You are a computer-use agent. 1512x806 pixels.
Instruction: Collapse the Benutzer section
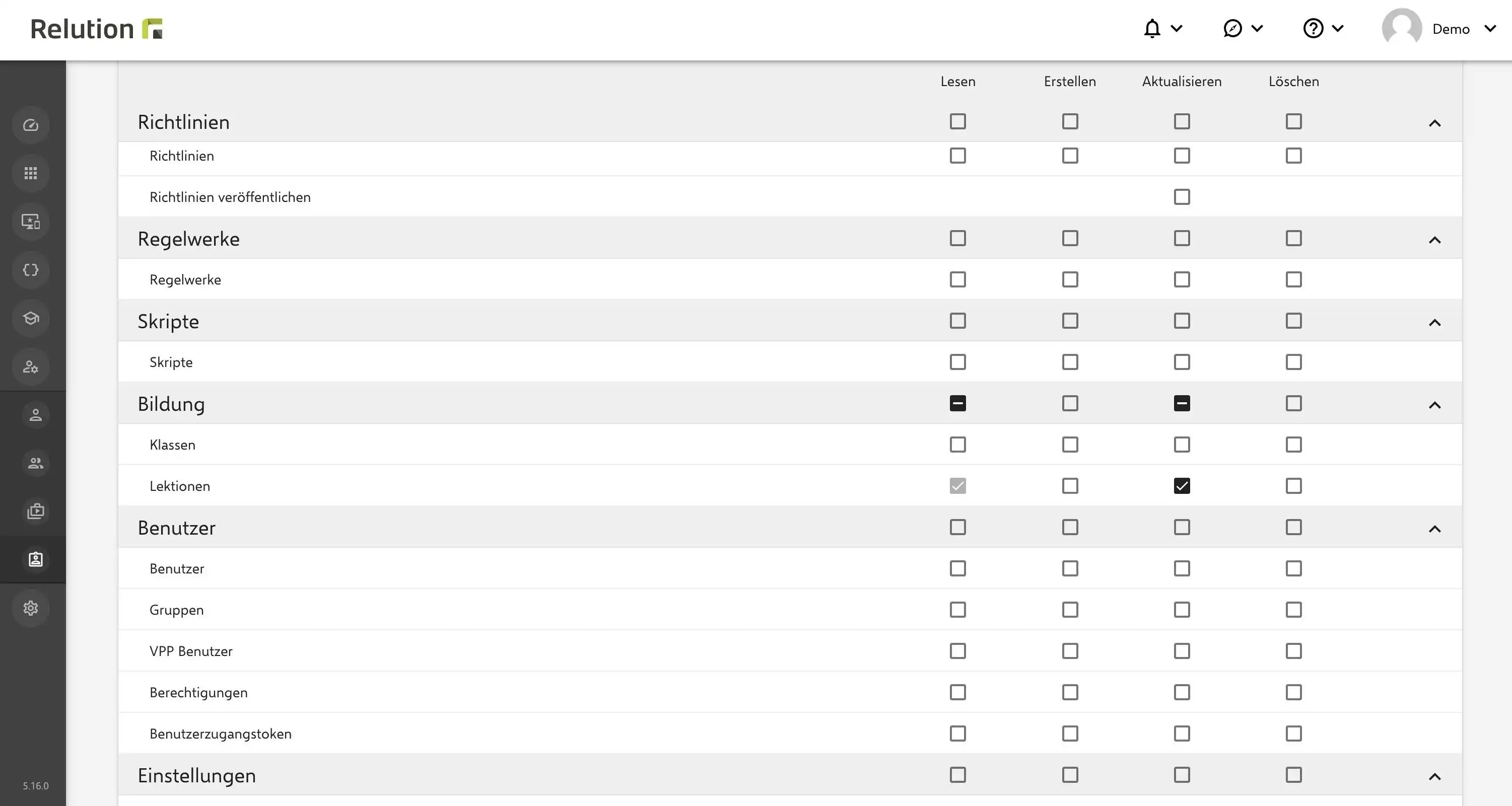[x=1434, y=529]
